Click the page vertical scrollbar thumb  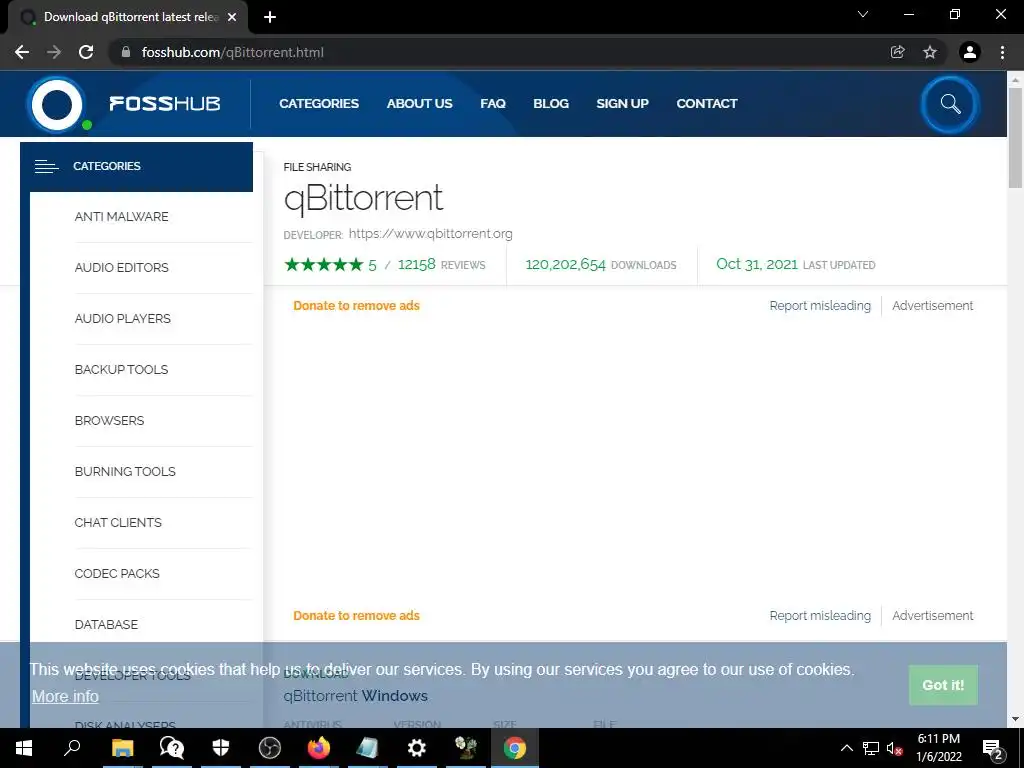(x=1015, y=137)
